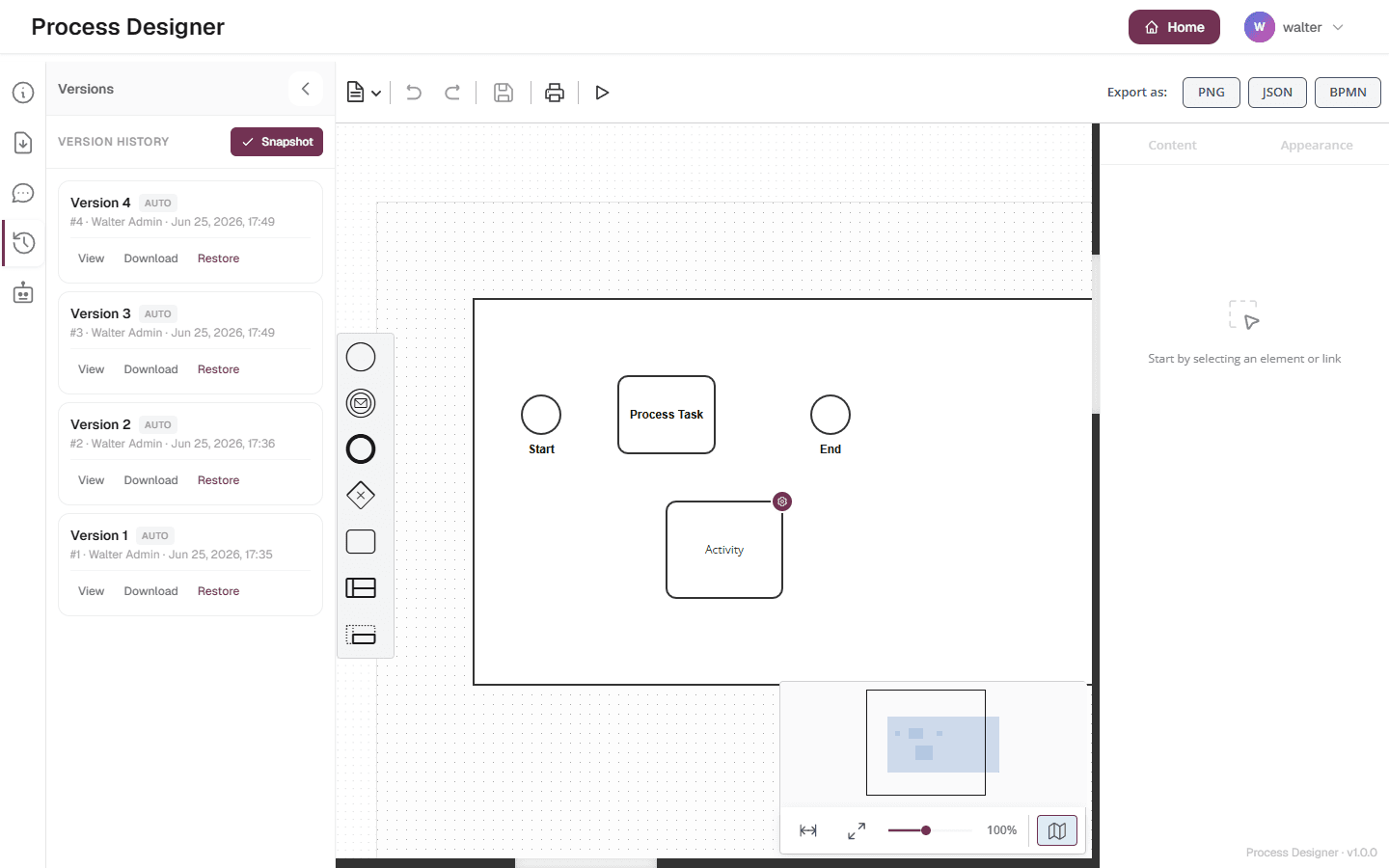Click the canvas horizontal scrollbar
1389x868 pixels.
point(586,863)
